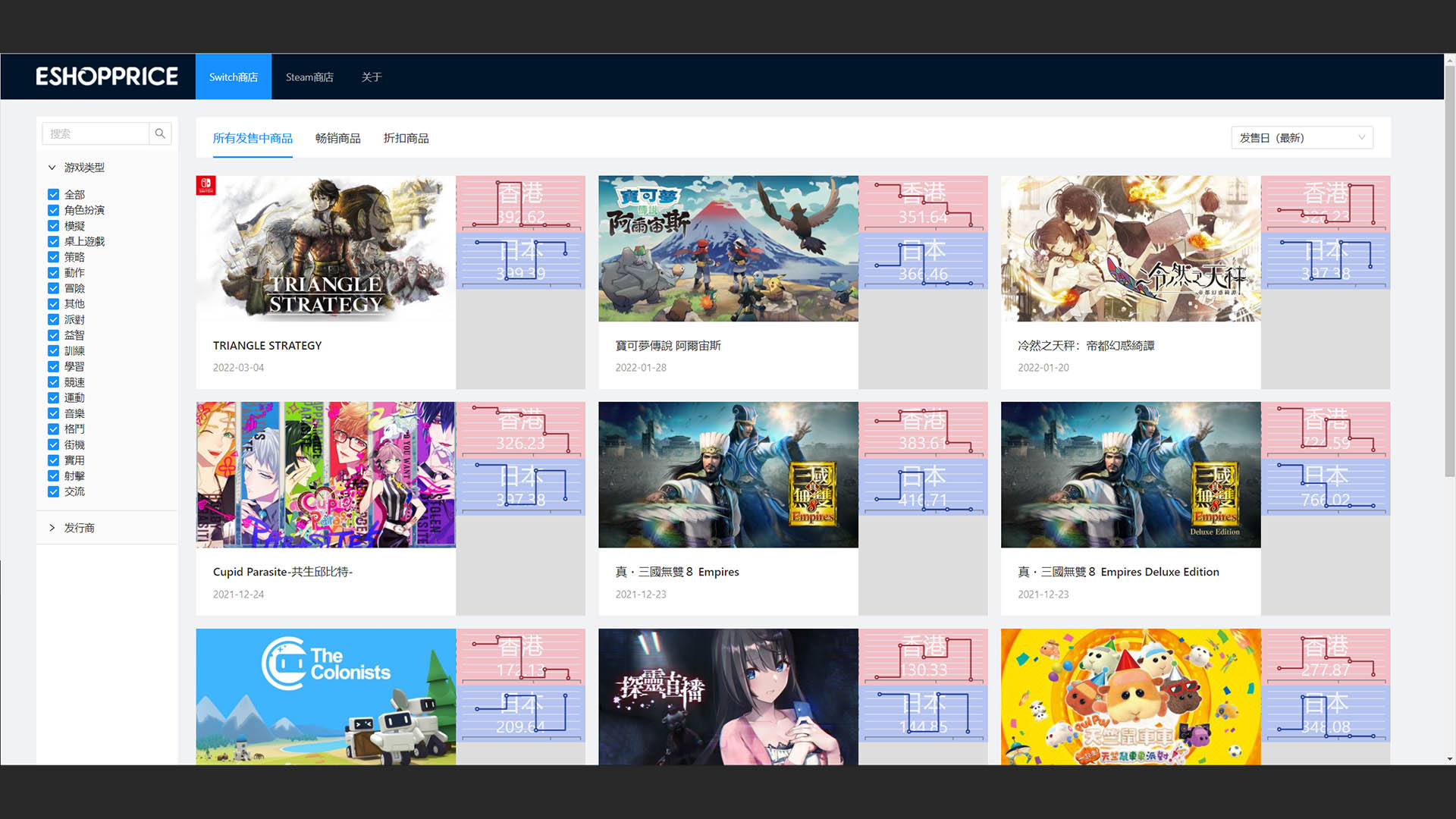Click the 寶可夢傳說 阿爾宙斯 title link
1456x819 pixels.
tap(668, 346)
